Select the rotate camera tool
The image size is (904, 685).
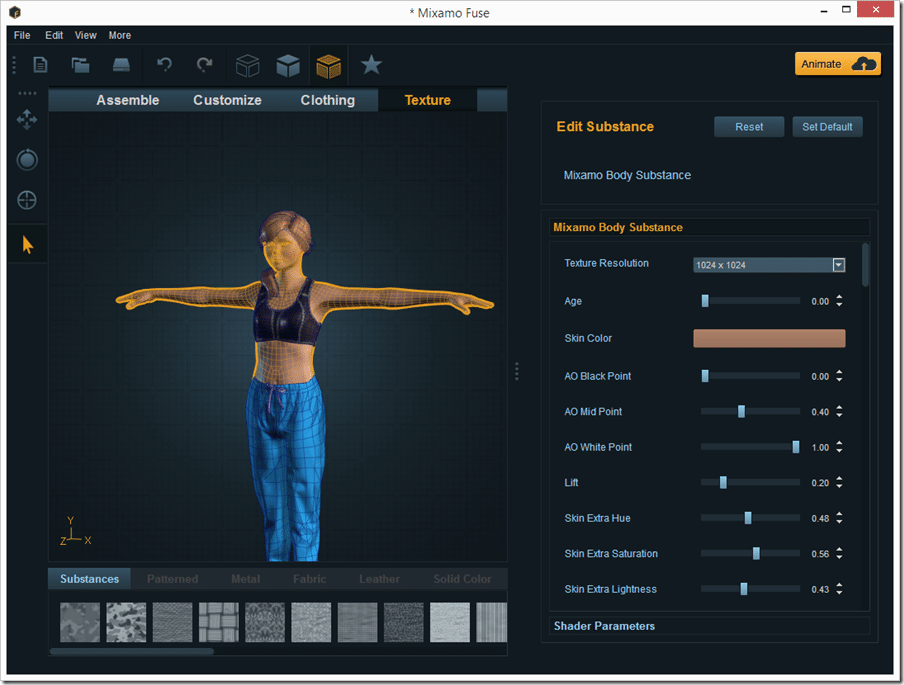(x=27, y=160)
